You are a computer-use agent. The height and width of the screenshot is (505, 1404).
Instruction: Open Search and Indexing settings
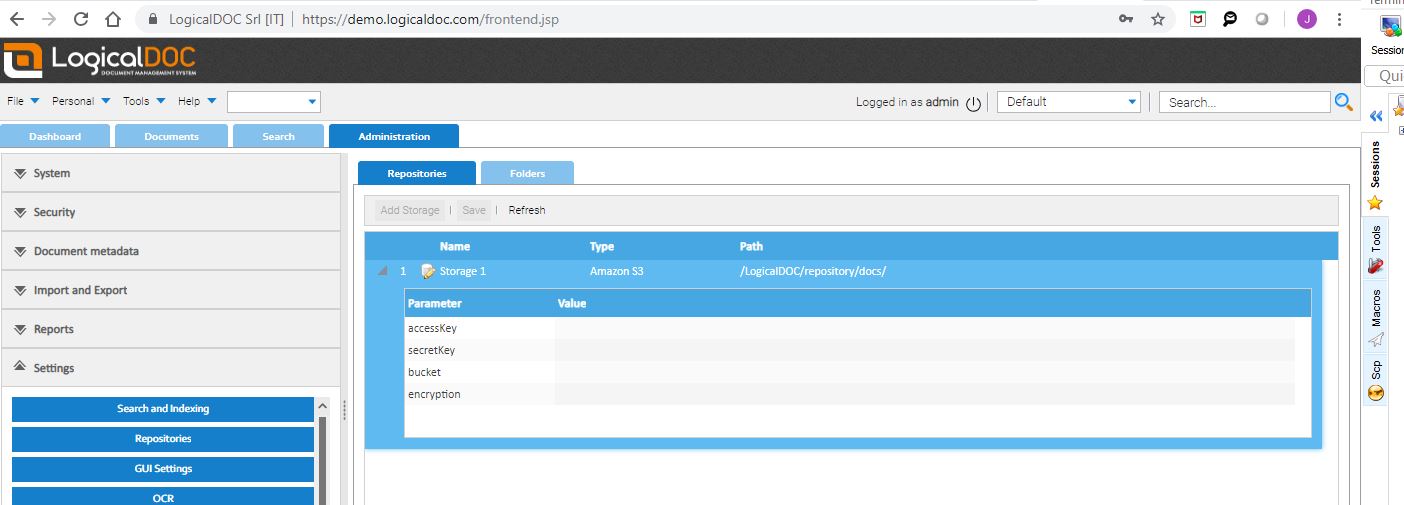coord(163,409)
